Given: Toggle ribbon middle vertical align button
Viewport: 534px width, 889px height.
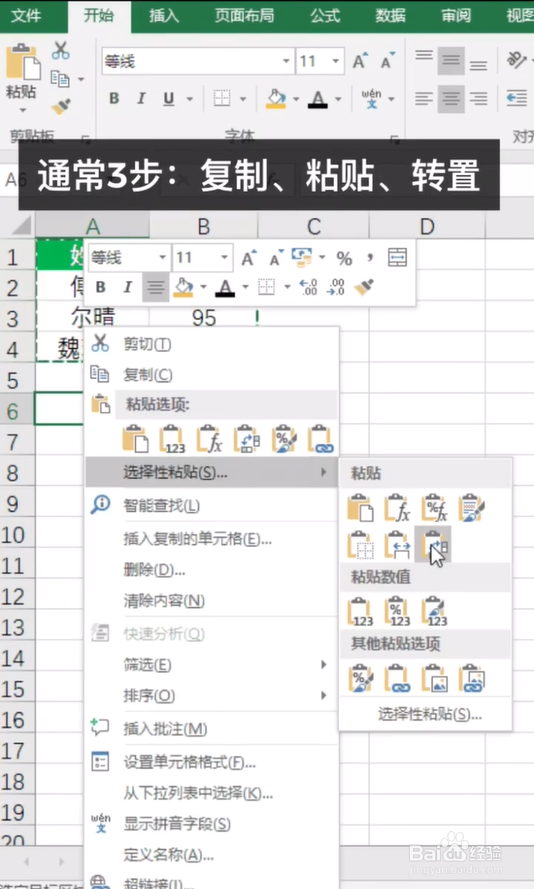Looking at the screenshot, I should 451,60.
